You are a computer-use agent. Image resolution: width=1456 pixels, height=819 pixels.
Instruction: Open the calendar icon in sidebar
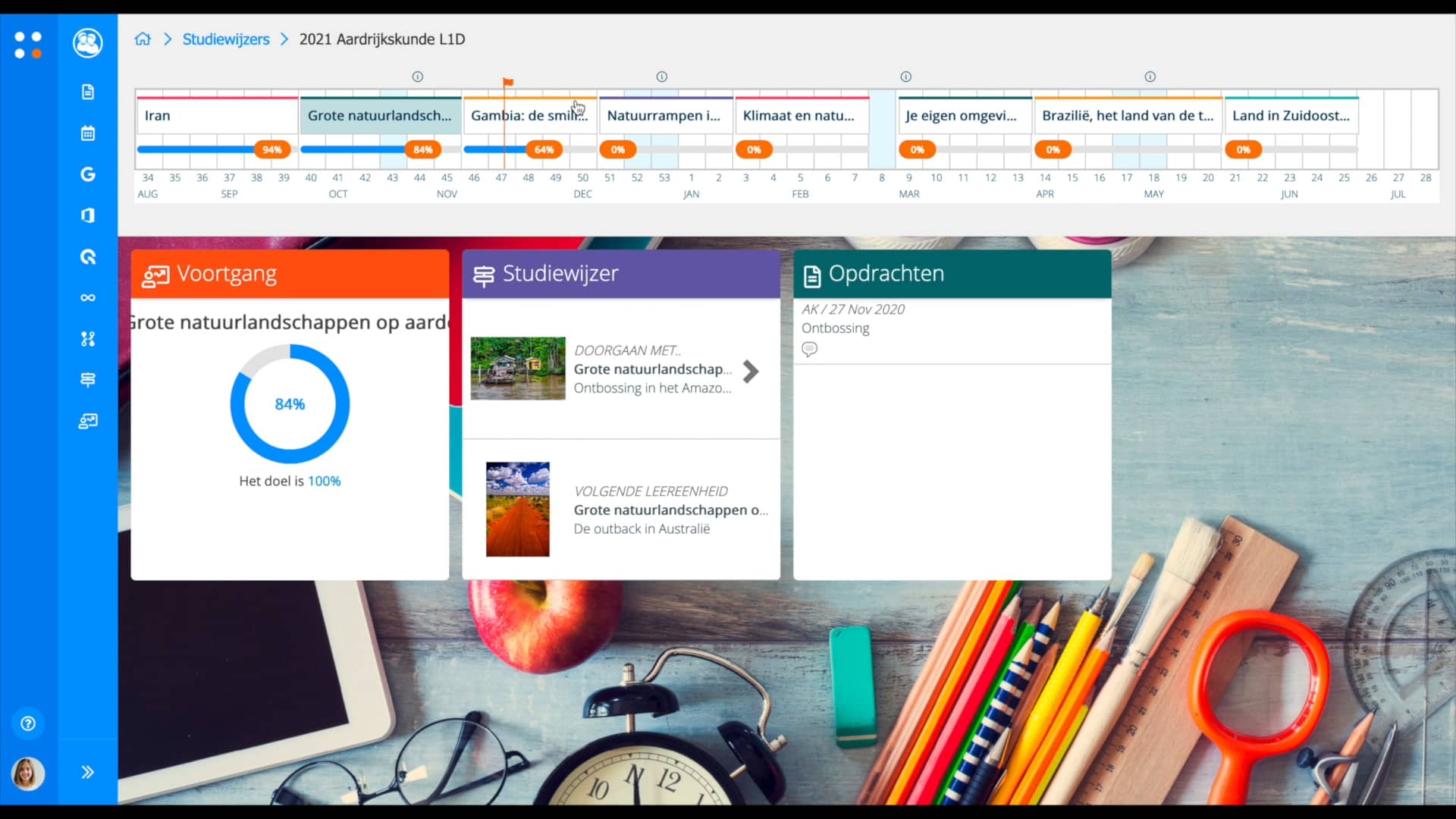coord(88,133)
